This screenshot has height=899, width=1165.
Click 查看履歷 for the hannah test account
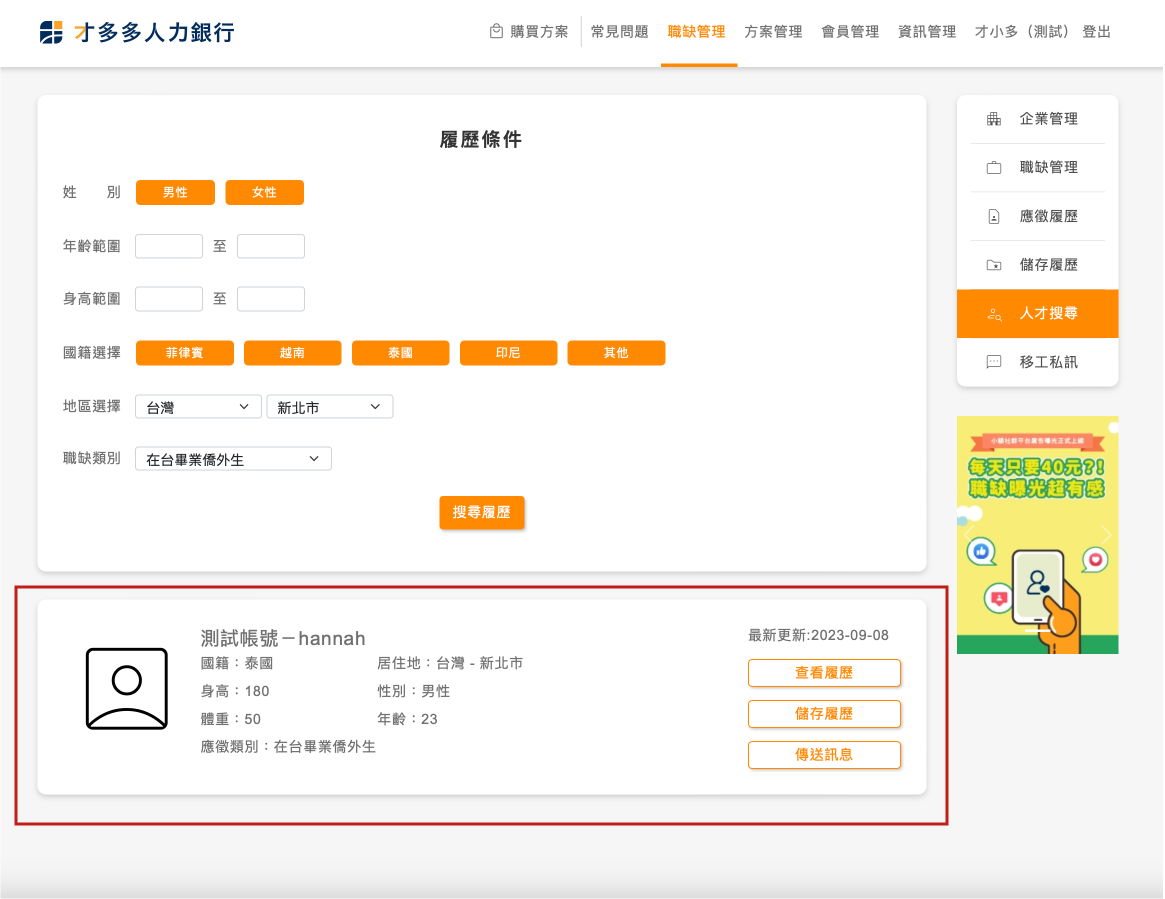(x=824, y=673)
